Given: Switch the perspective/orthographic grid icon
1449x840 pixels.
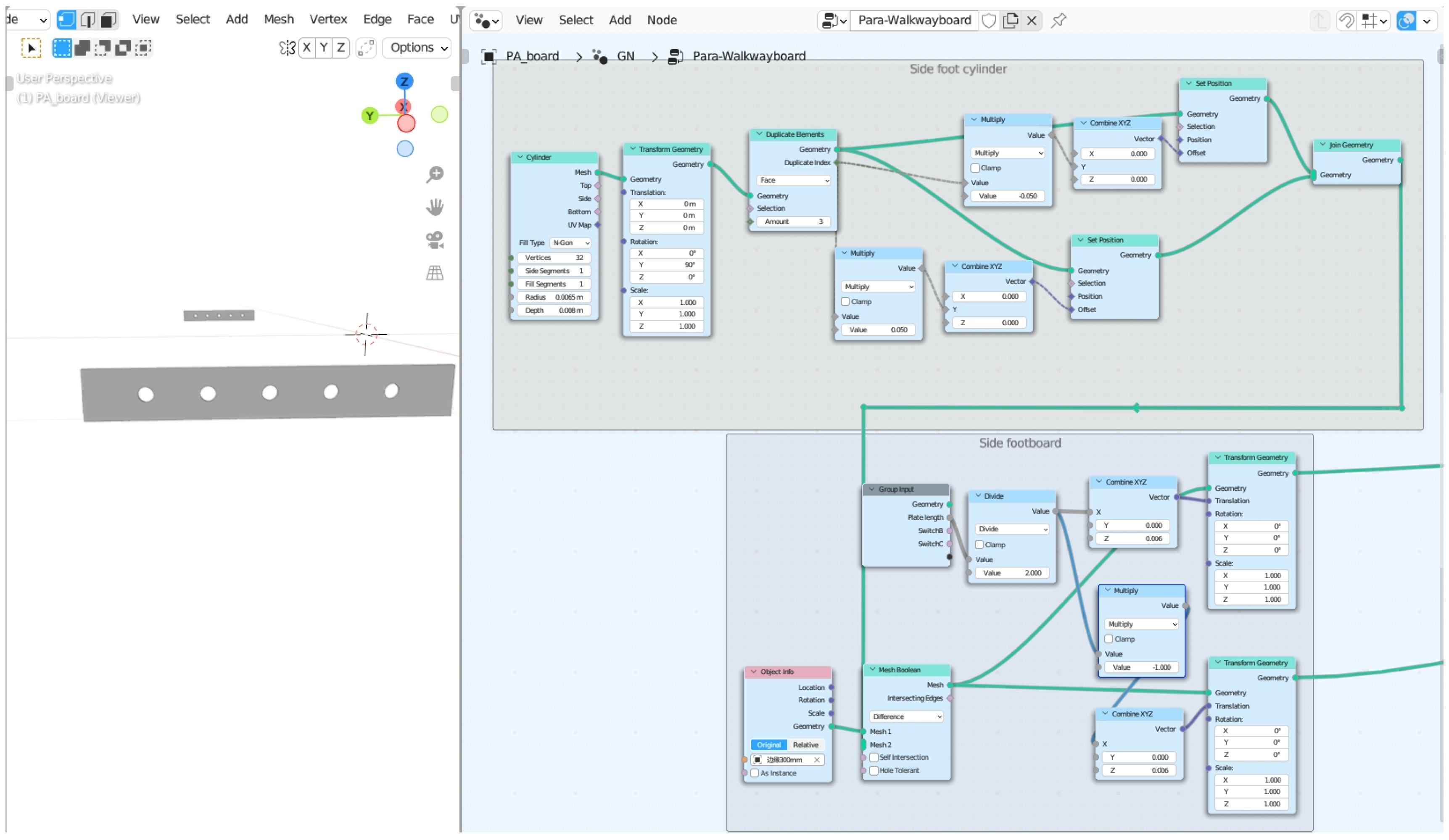Looking at the screenshot, I should coord(435,273).
